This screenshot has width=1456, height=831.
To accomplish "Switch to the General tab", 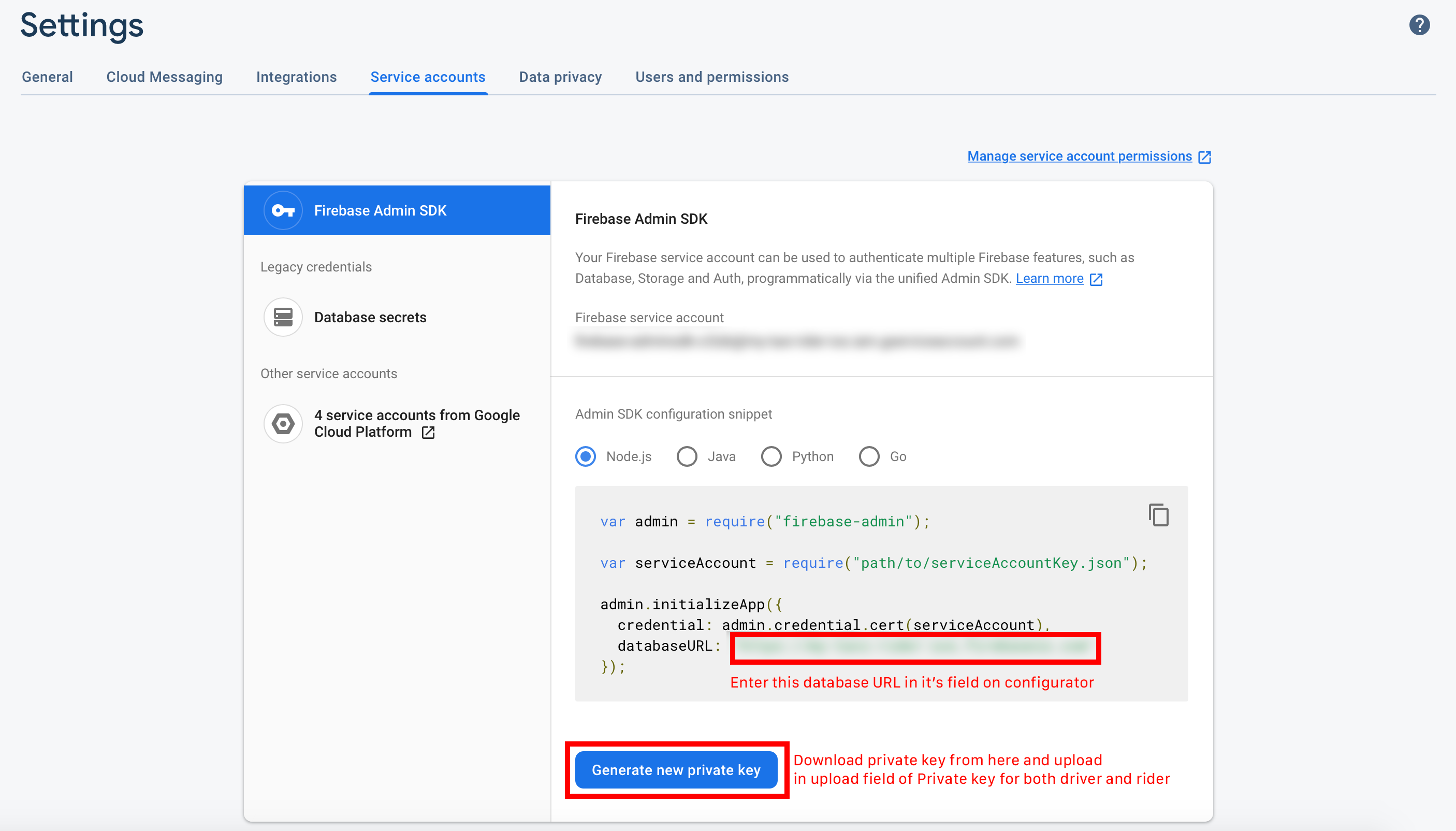I will pos(47,77).
